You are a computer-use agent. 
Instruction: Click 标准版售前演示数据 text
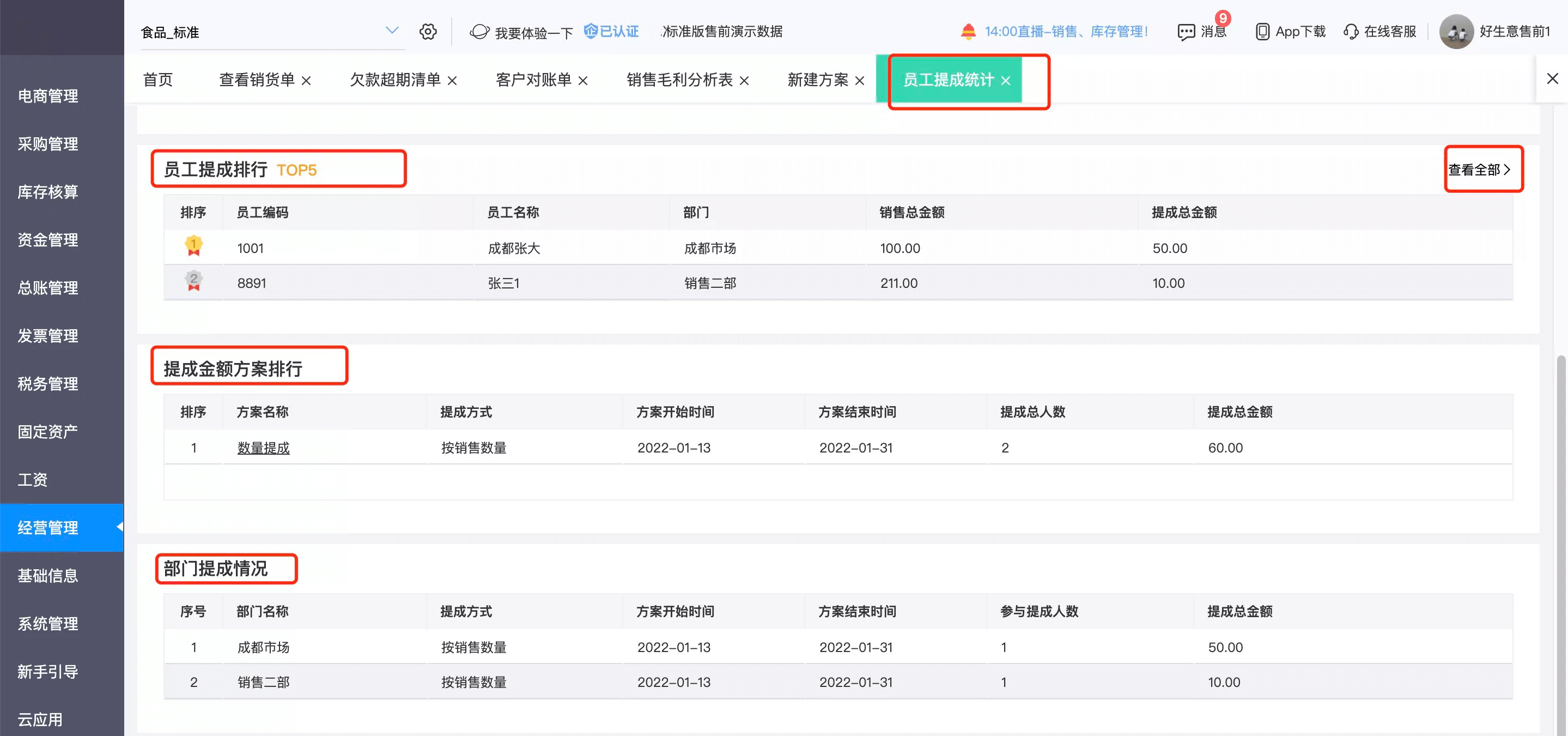[722, 32]
